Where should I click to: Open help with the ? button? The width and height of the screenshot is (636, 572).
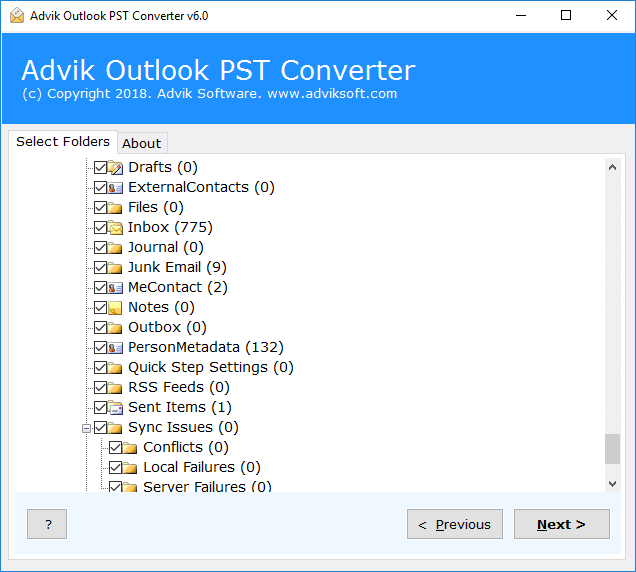coord(47,524)
